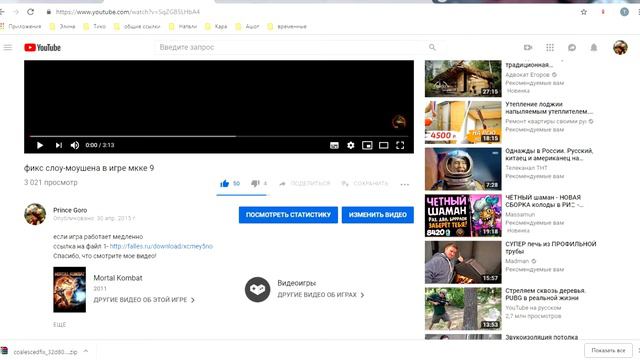This screenshot has height=360, width=640.
Task: Open Другие видео об этой игре link
Action: tap(144, 300)
